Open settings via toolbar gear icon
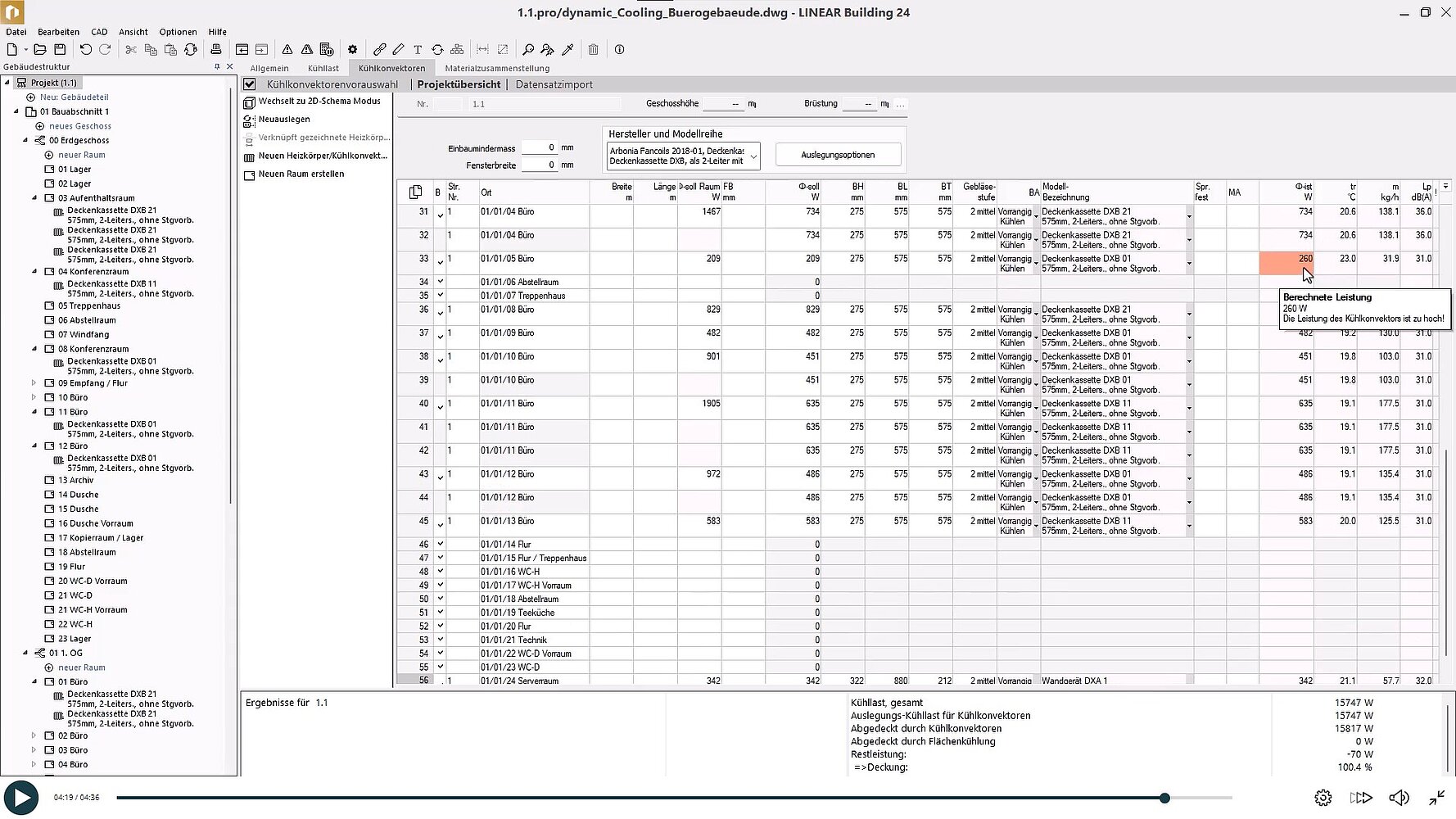The width and height of the screenshot is (1456, 819). 353,50
